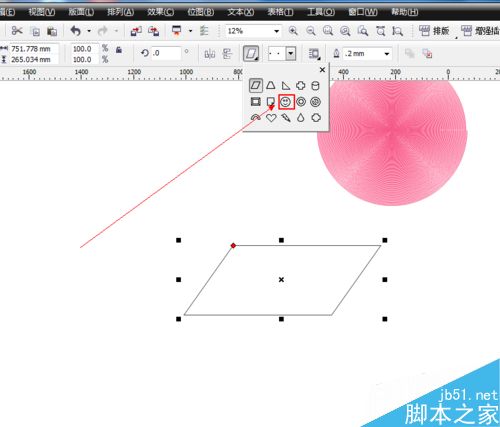Open the 帮助(H) menu
This screenshot has height=427, width=500.
pyautogui.click(x=404, y=12)
